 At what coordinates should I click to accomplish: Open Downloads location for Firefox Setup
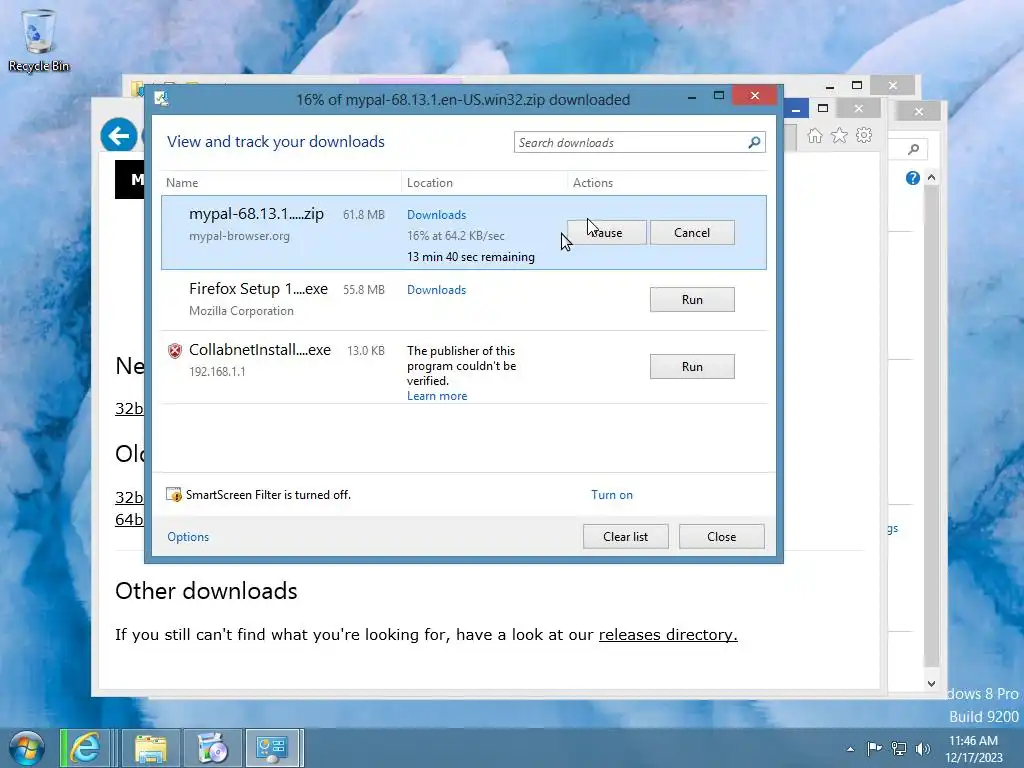pos(436,290)
